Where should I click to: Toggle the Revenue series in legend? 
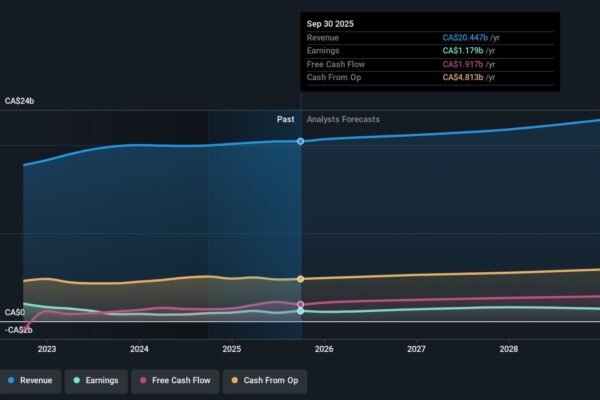30,380
